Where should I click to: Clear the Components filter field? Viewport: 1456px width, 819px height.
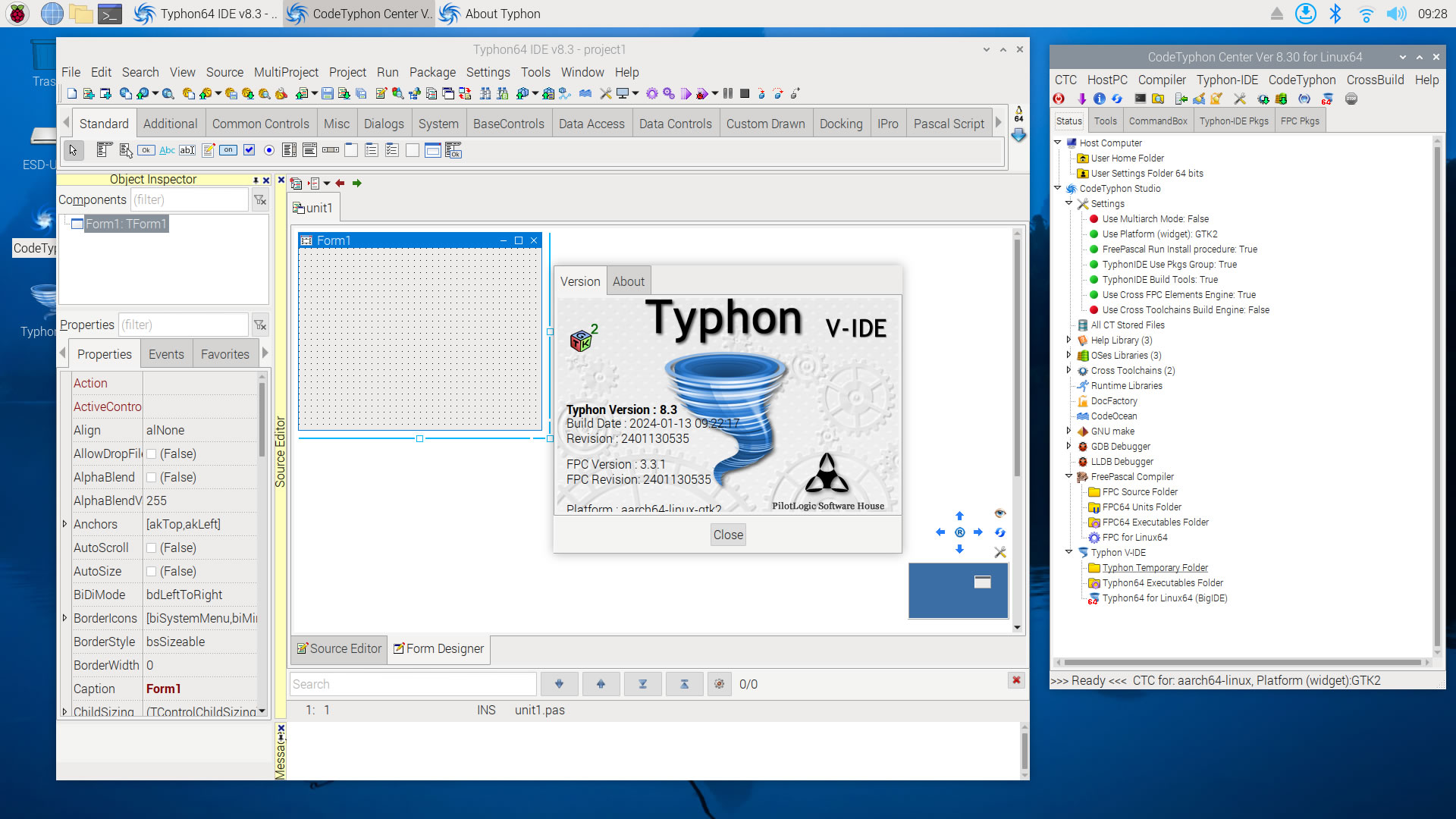click(260, 200)
